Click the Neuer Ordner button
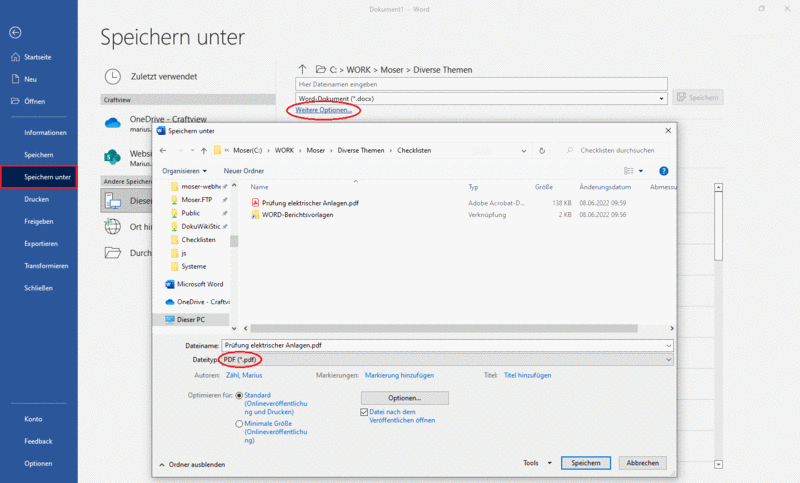The image size is (800, 483). click(244, 171)
